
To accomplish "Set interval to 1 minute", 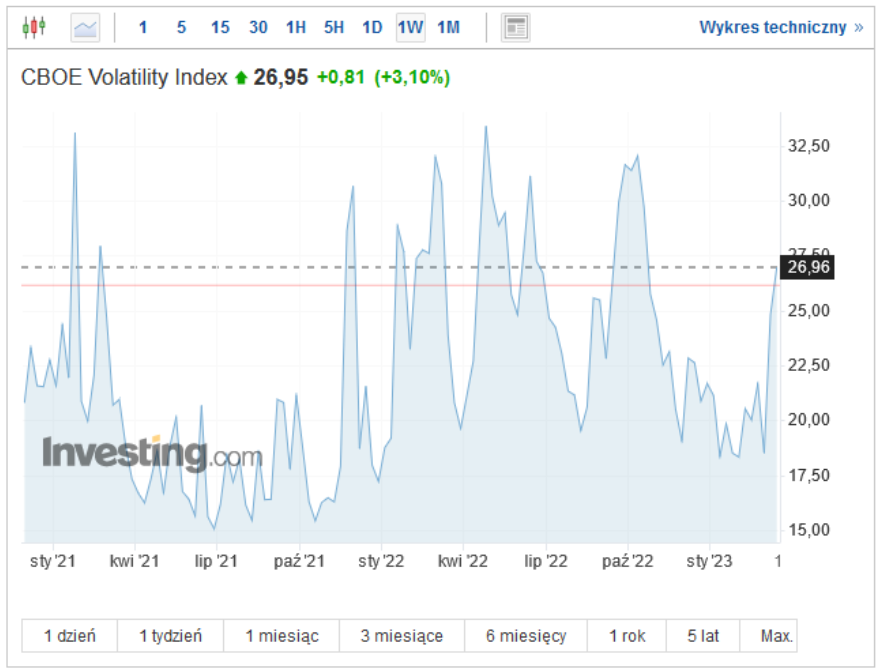I will click(x=142, y=27).
